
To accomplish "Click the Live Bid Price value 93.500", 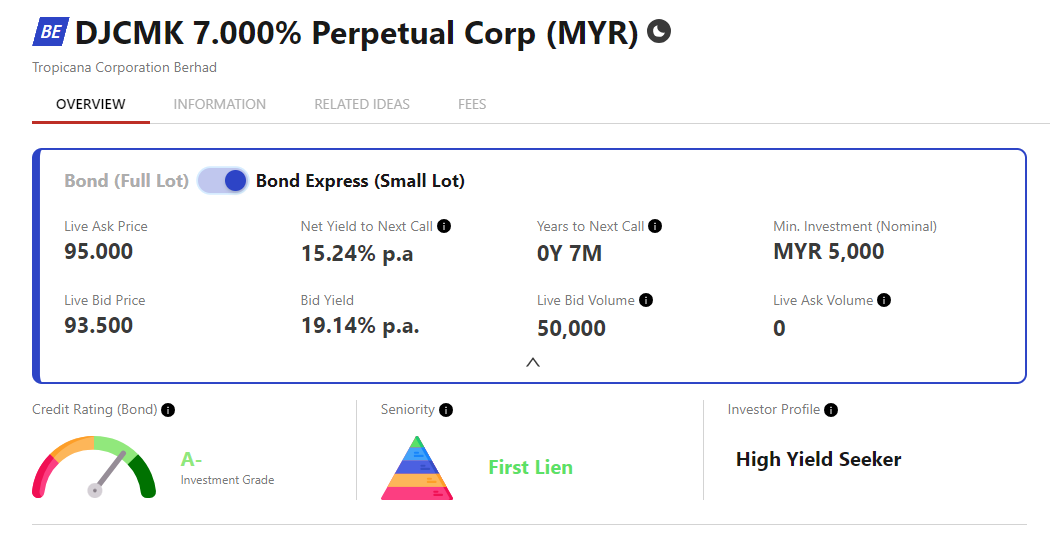I will point(98,326).
